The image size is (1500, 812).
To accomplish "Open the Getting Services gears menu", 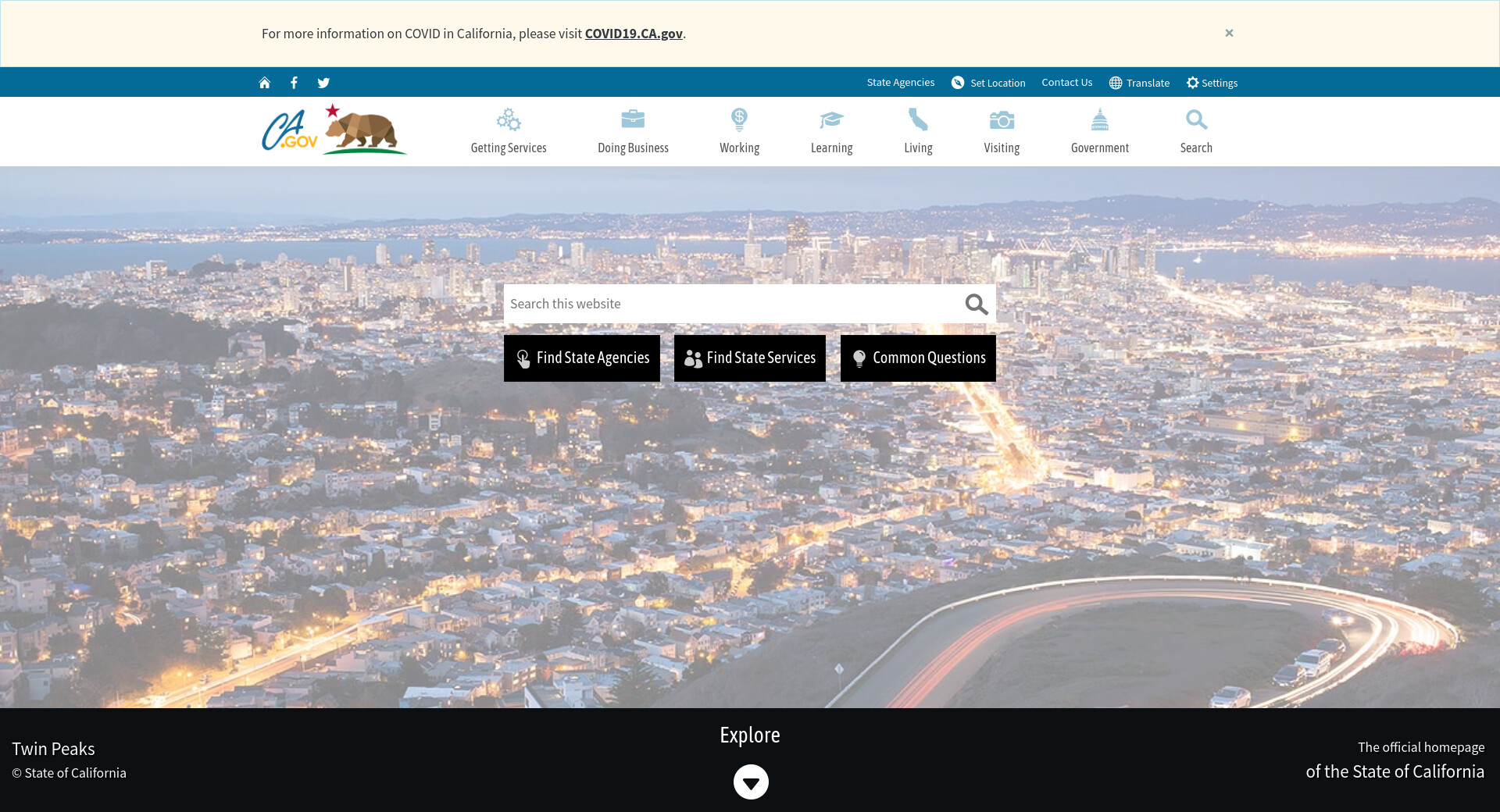I will pyautogui.click(x=509, y=131).
